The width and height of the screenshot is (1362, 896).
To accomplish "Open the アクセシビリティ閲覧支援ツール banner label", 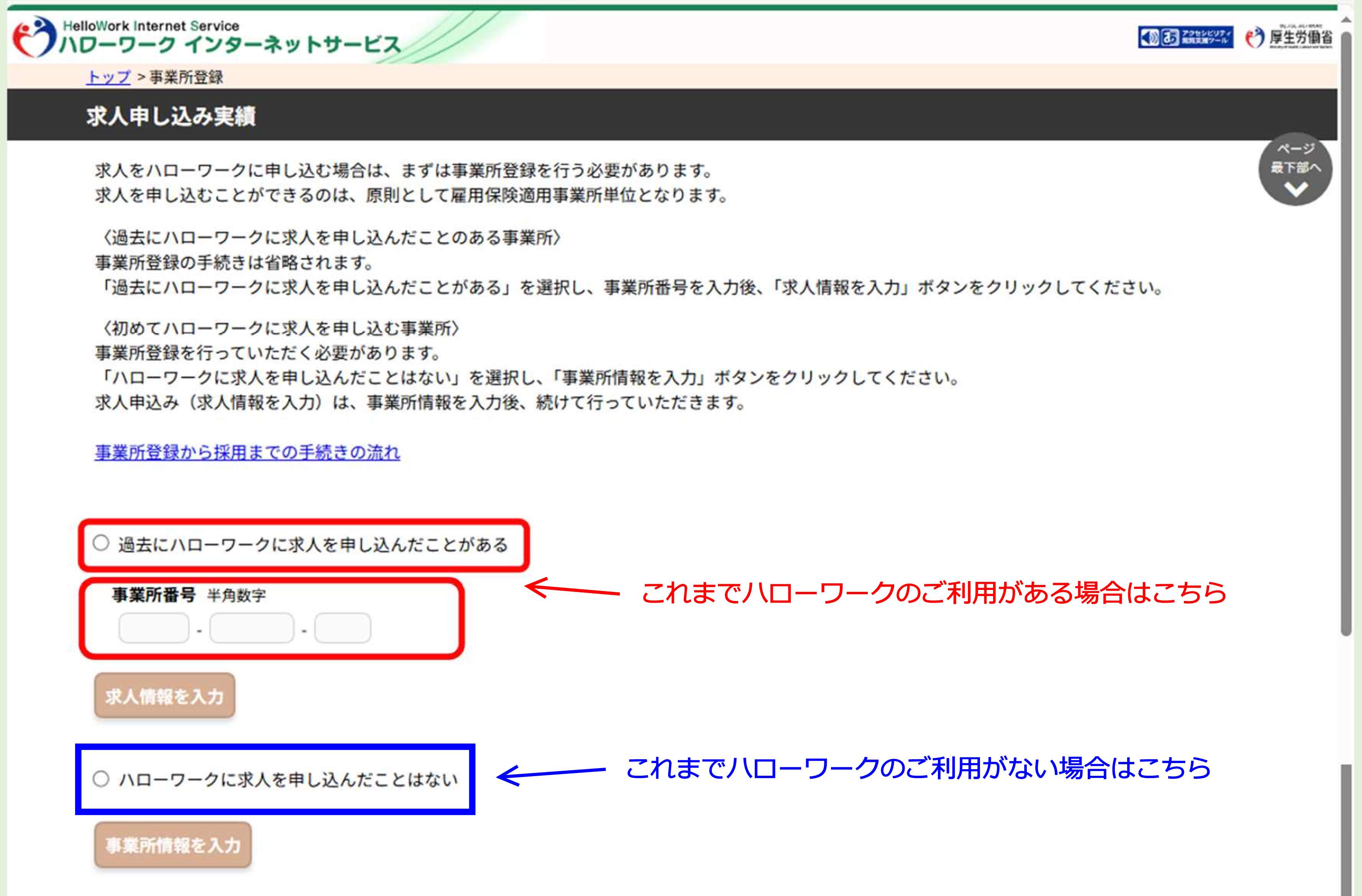I will click(1206, 38).
